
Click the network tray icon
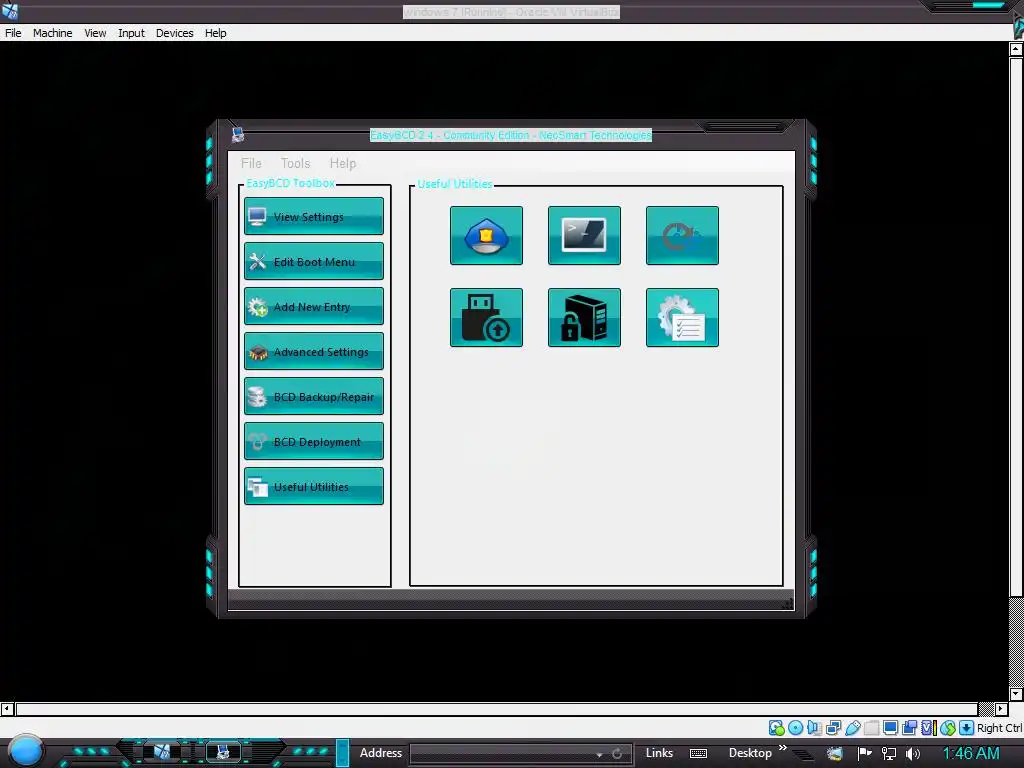(889, 754)
